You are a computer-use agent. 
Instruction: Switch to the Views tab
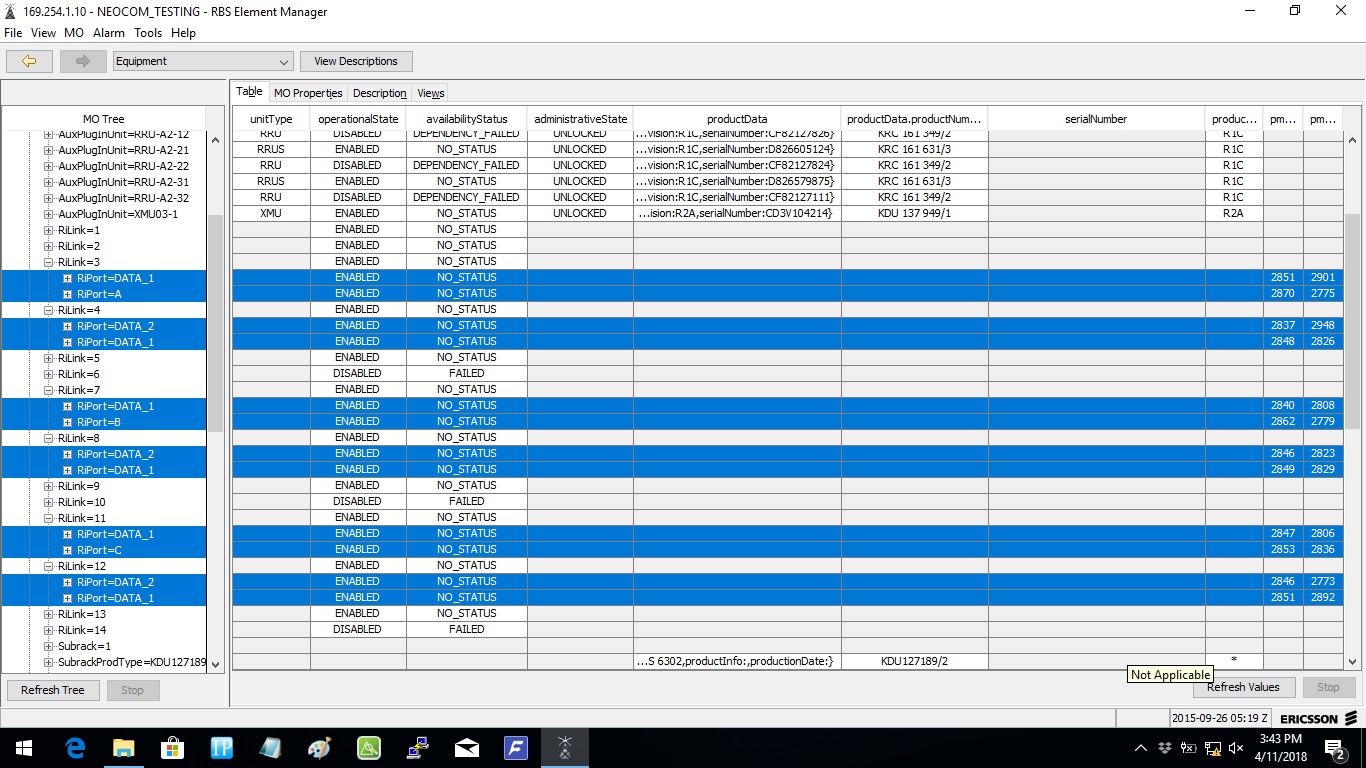(431, 93)
